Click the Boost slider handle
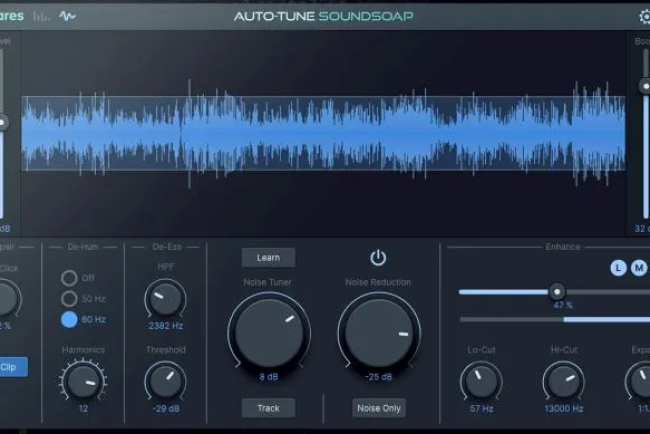The height and width of the screenshot is (434, 650). [x=645, y=86]
